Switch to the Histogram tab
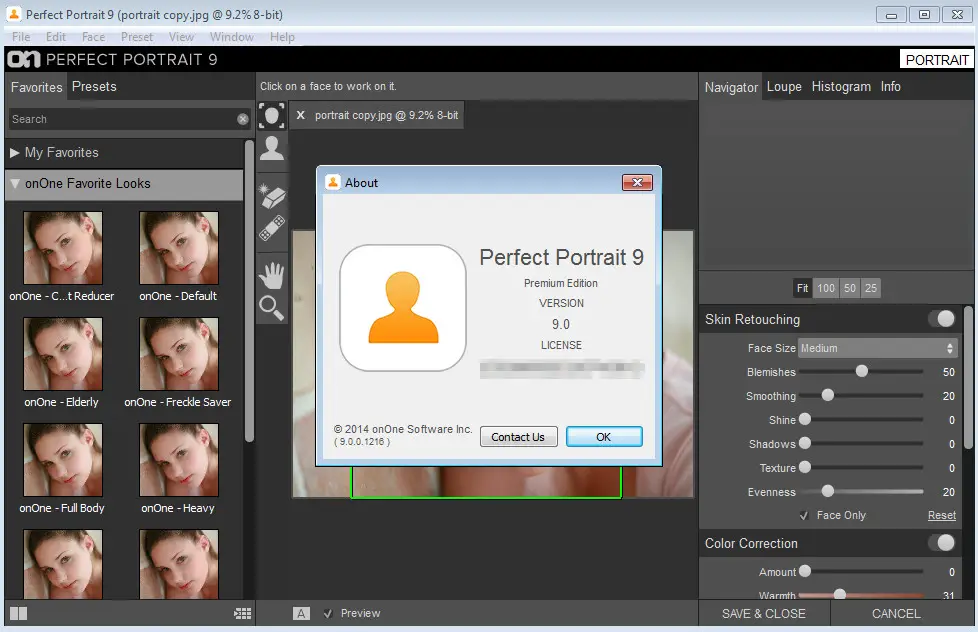The width and height of the screenshot is (978, 632). [x=841, y=87]
